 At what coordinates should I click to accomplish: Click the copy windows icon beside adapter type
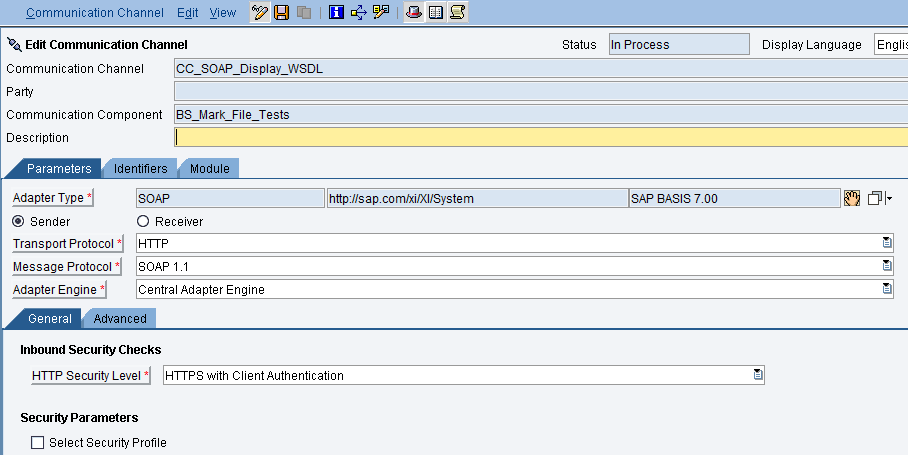click(x=874, y=199)
